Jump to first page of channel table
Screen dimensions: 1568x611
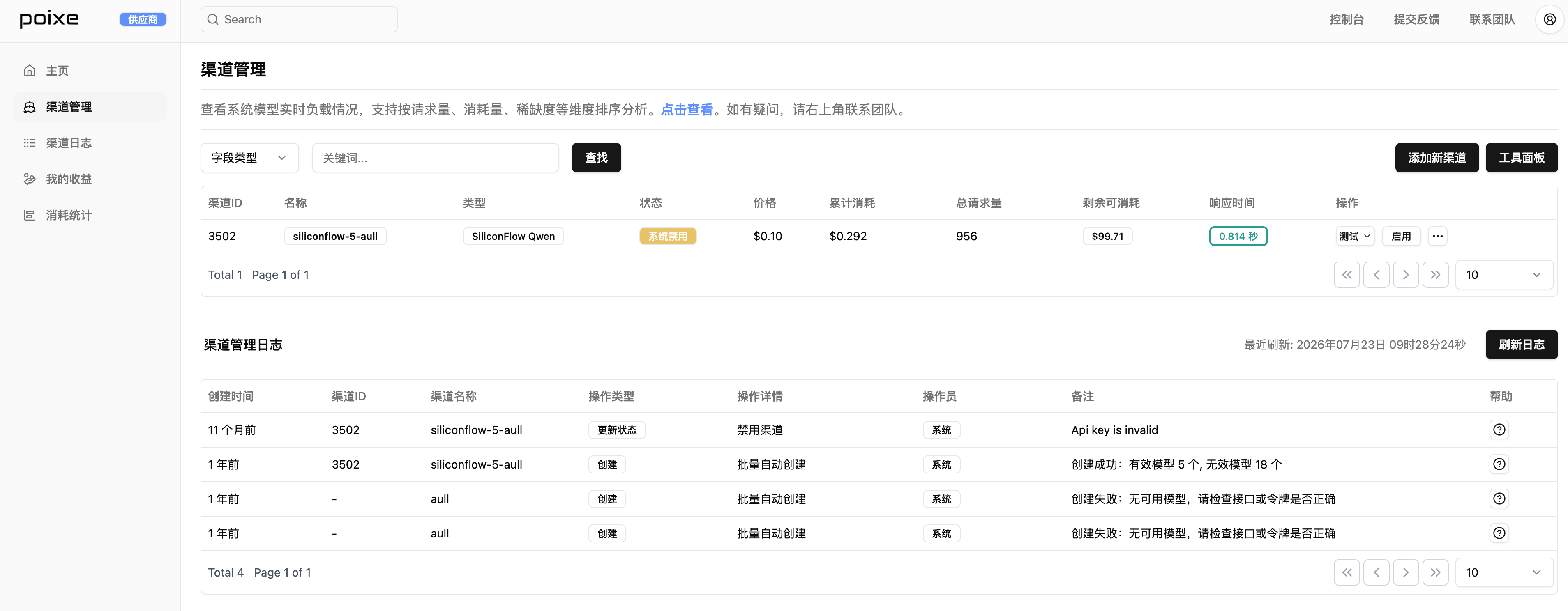[x=1347, y=275]
